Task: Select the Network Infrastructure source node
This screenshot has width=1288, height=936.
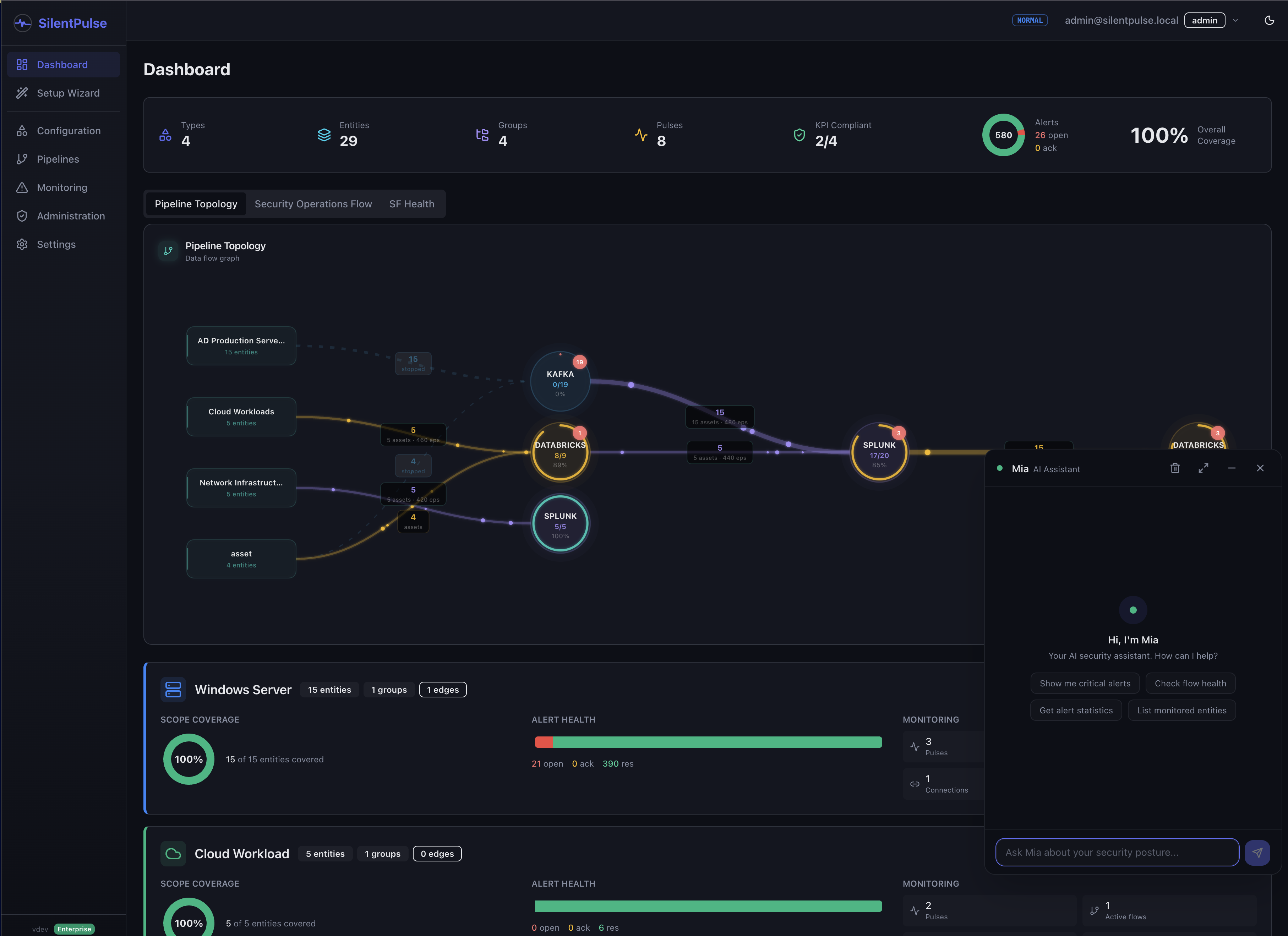Action: (241, 487)
